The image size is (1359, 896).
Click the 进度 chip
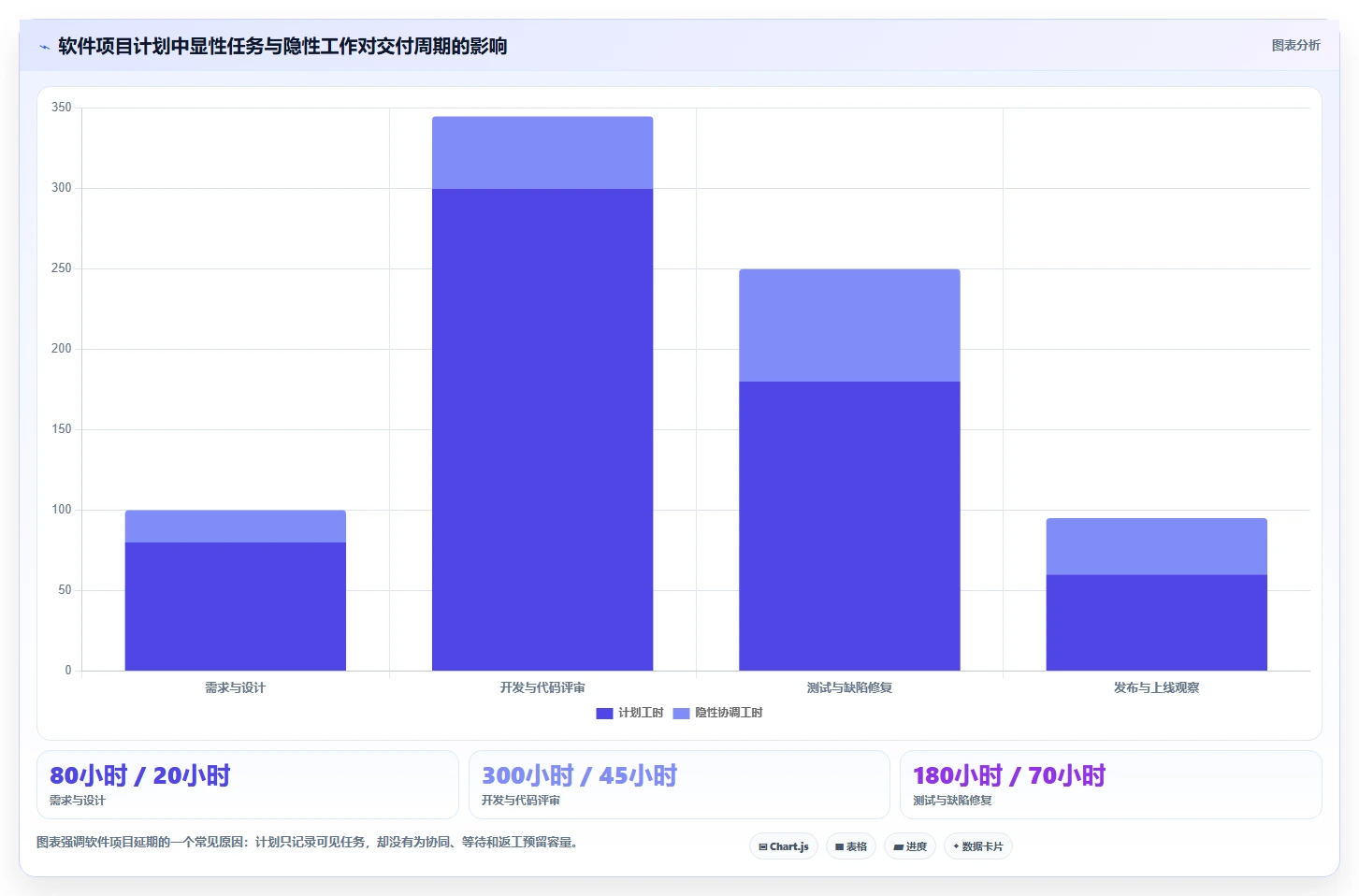910,846
